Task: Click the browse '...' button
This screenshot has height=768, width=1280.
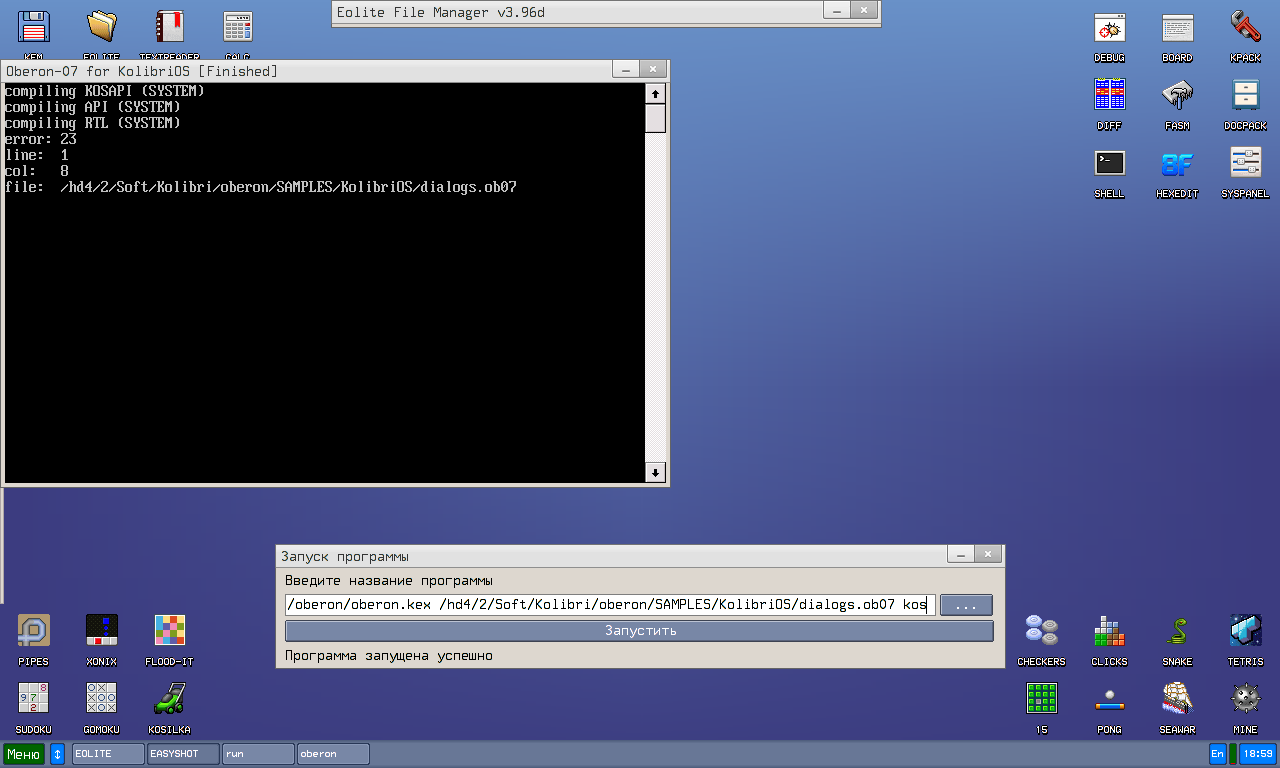Action: [x=966, y=605]
